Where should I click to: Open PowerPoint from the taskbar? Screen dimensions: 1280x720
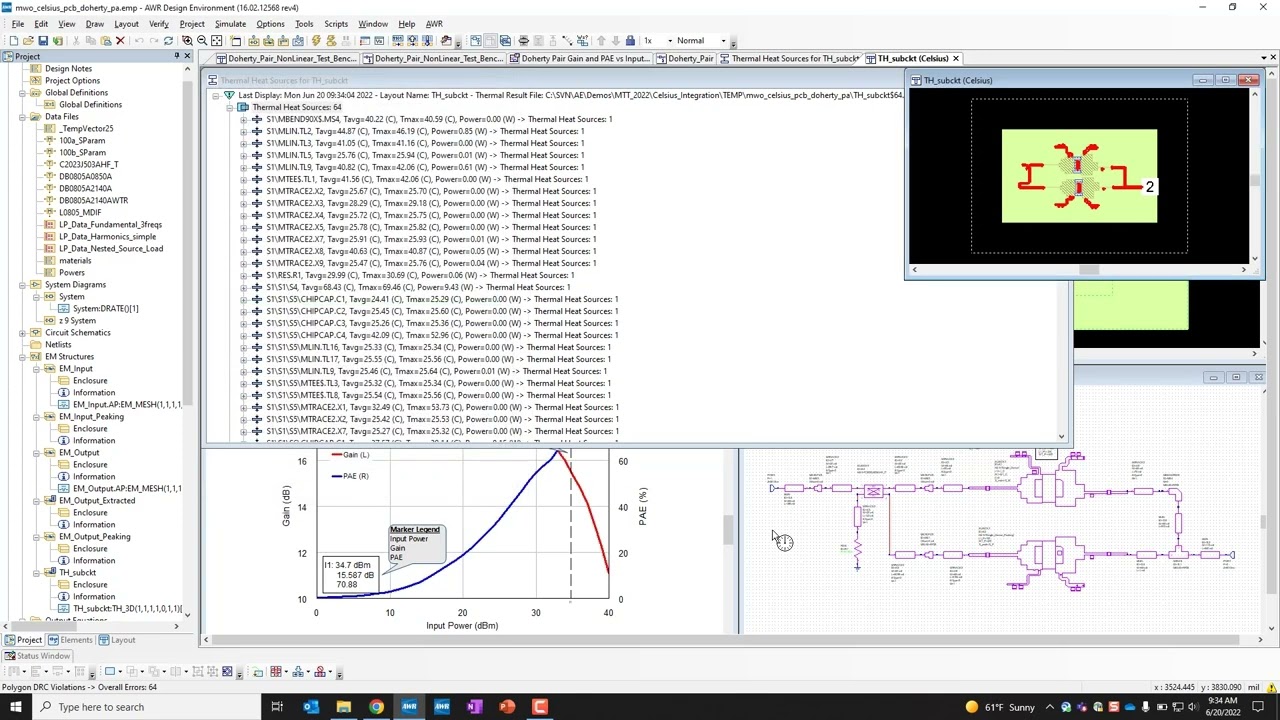(x=507, y=707)
